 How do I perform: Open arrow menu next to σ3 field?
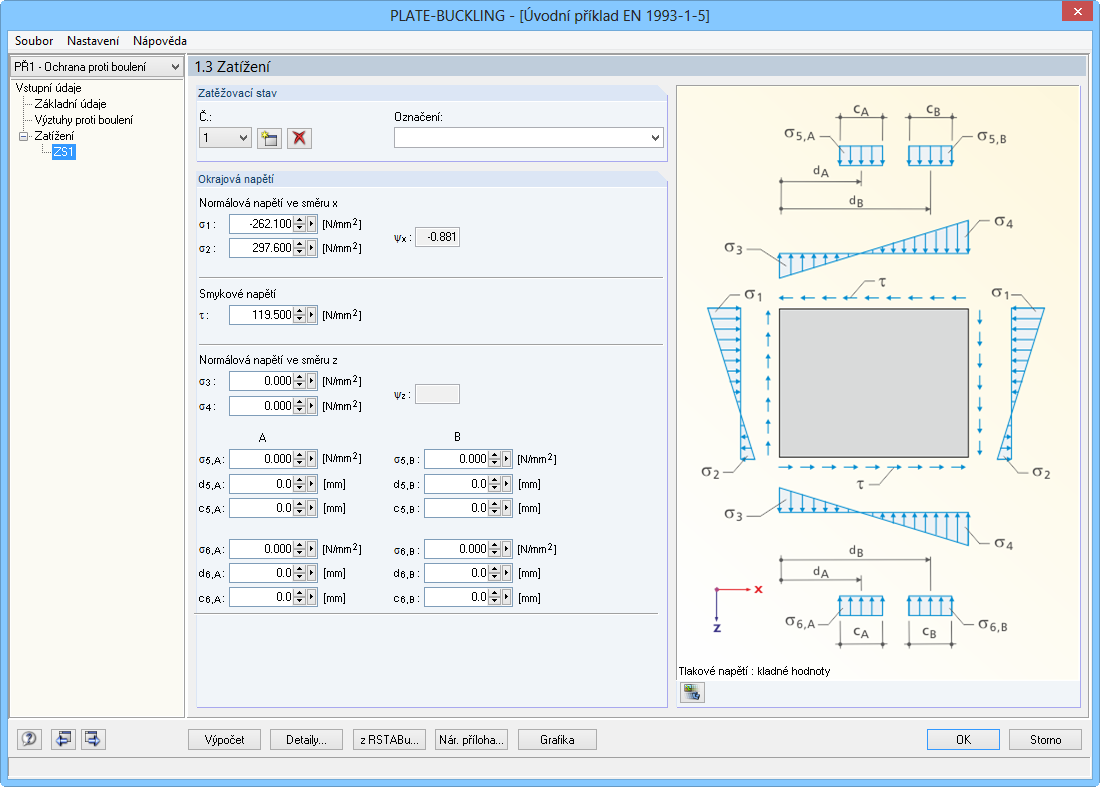(x=312, y=381)
